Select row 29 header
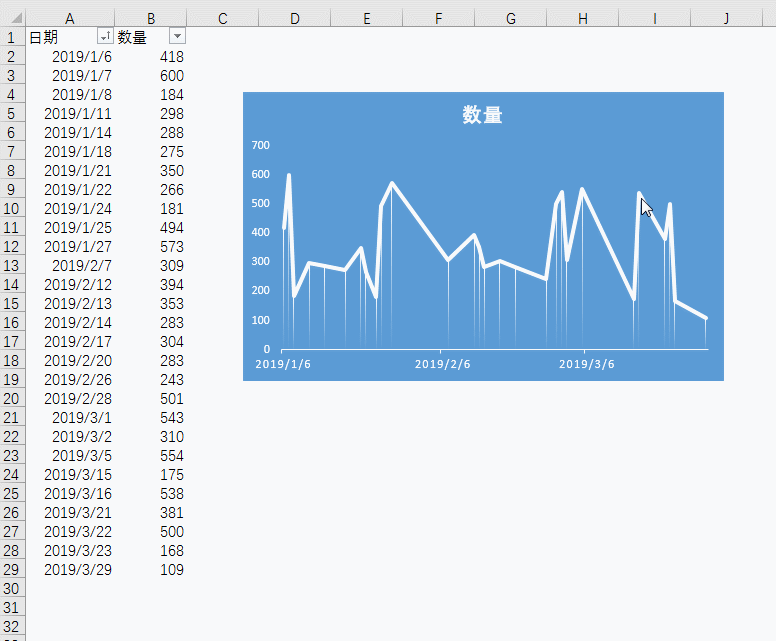 coord(12,569)
